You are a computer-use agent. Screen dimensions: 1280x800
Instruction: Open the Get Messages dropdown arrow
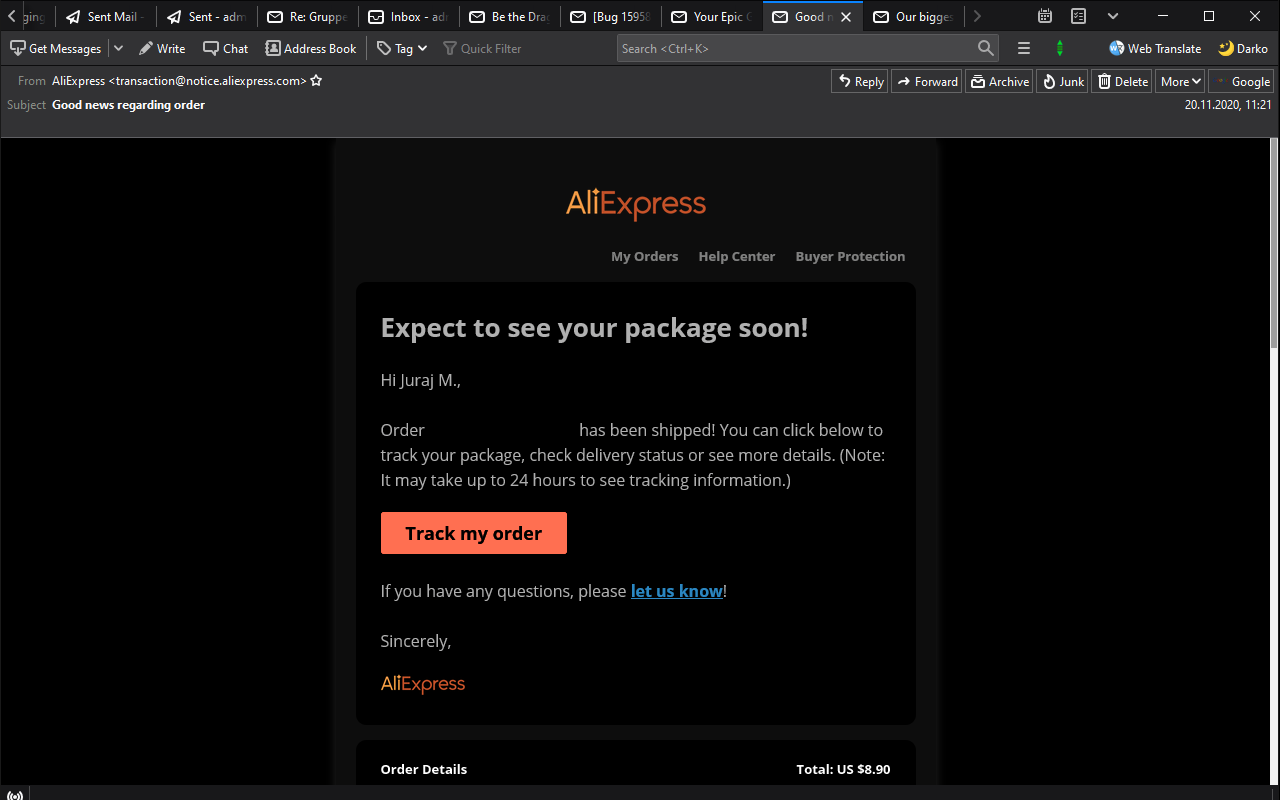(x=118, y=48)
